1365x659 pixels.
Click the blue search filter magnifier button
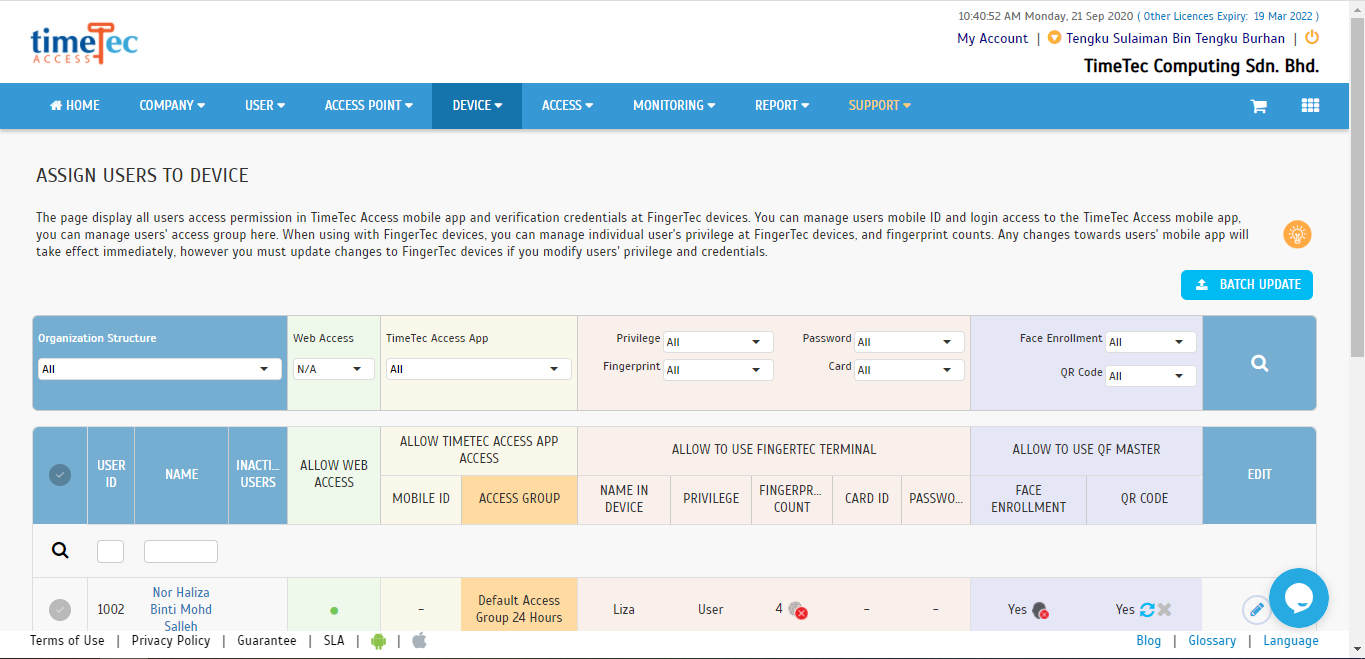(1259, 363)
